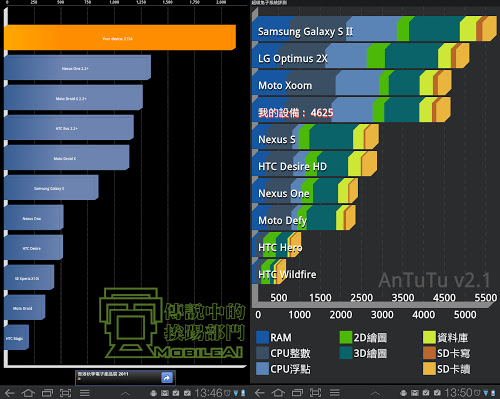Open the 2011 electronics fair ad banner text
The width and height of the screenshot is (500, 399).
pos(118,377)
